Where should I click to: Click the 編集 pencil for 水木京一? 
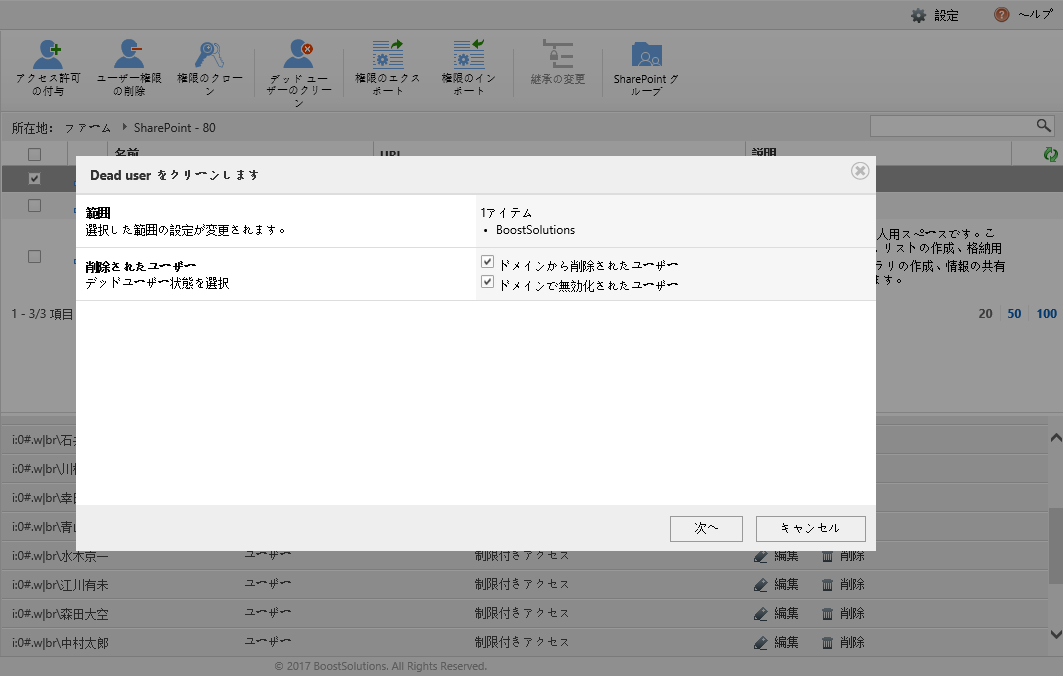761,556
